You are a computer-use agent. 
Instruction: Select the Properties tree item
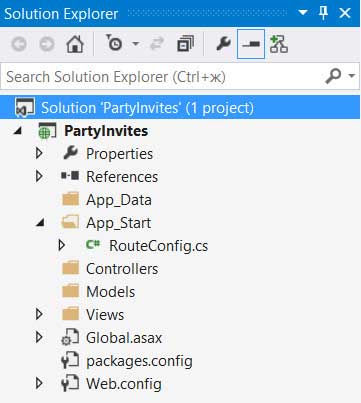click(x=119, y=154)
